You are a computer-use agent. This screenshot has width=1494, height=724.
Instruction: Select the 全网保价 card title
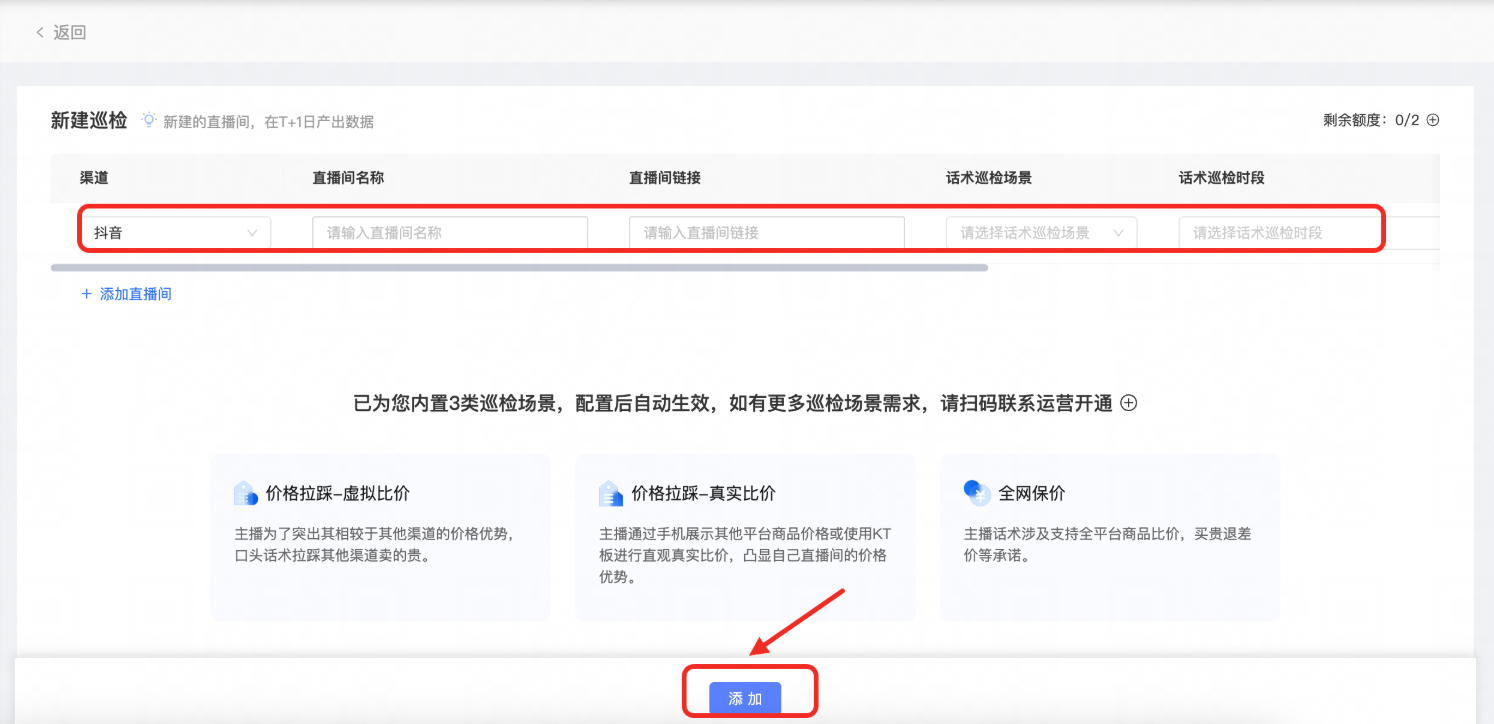tap(1032, 493)
